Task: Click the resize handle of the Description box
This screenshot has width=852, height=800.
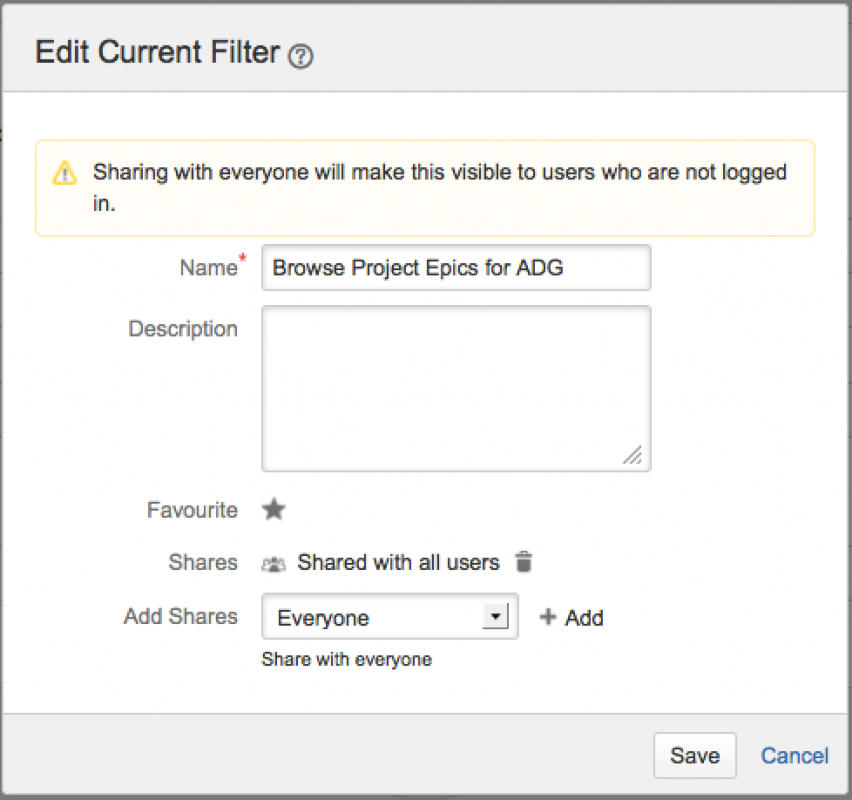Action: tap(632, 455)
